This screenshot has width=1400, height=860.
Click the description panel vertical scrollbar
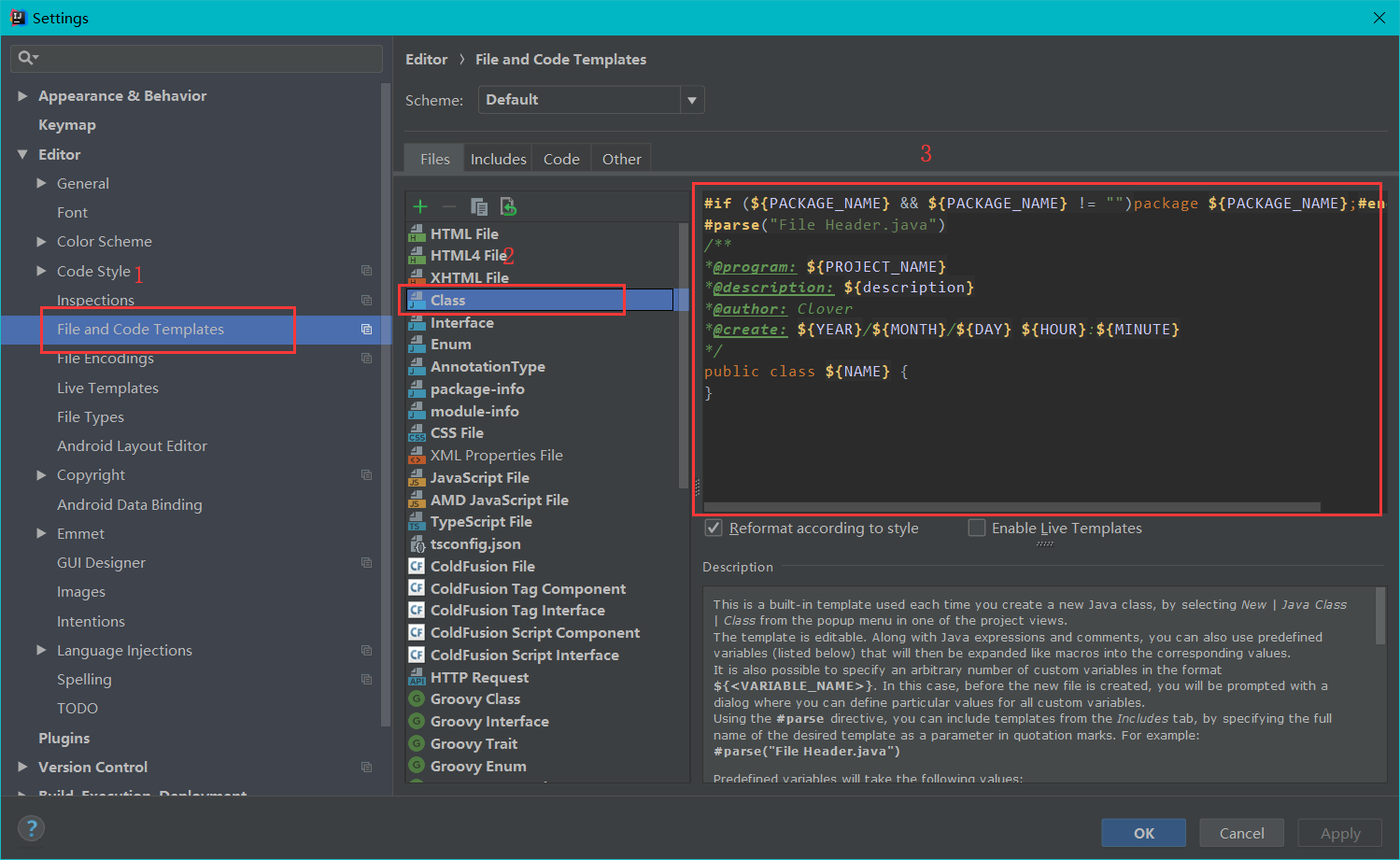tap(1380, 614)
